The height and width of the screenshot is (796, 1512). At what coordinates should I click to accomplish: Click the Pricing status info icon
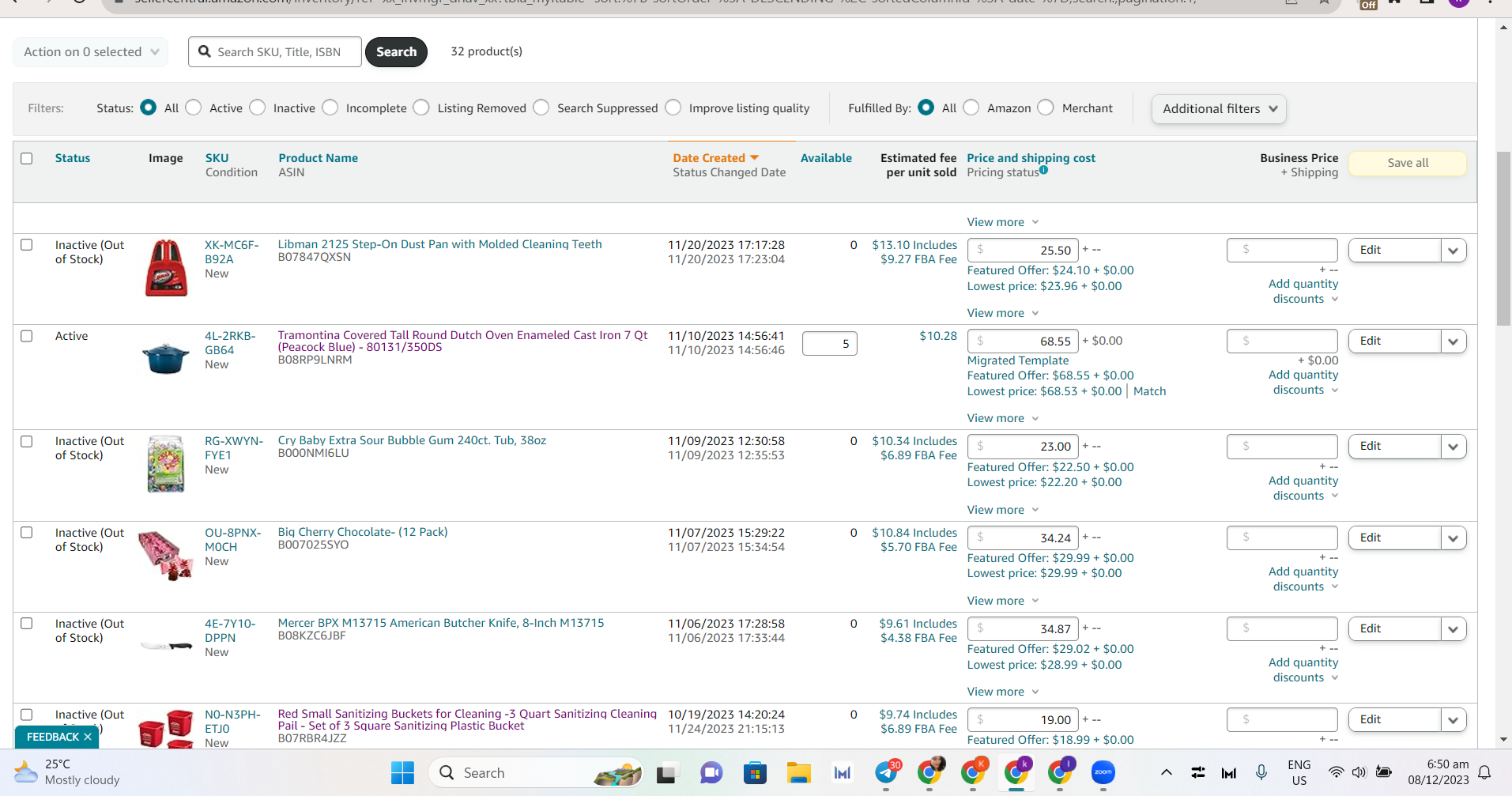pyautogui.click(x=1043, y=170)
